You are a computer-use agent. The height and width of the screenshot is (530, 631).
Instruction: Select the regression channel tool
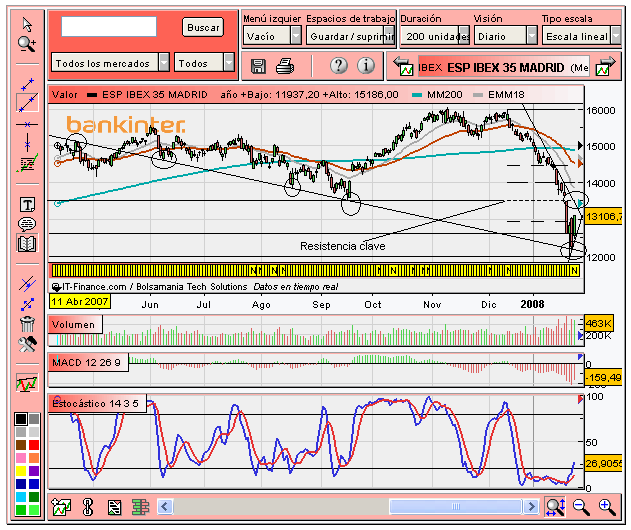tap(27, 163)
